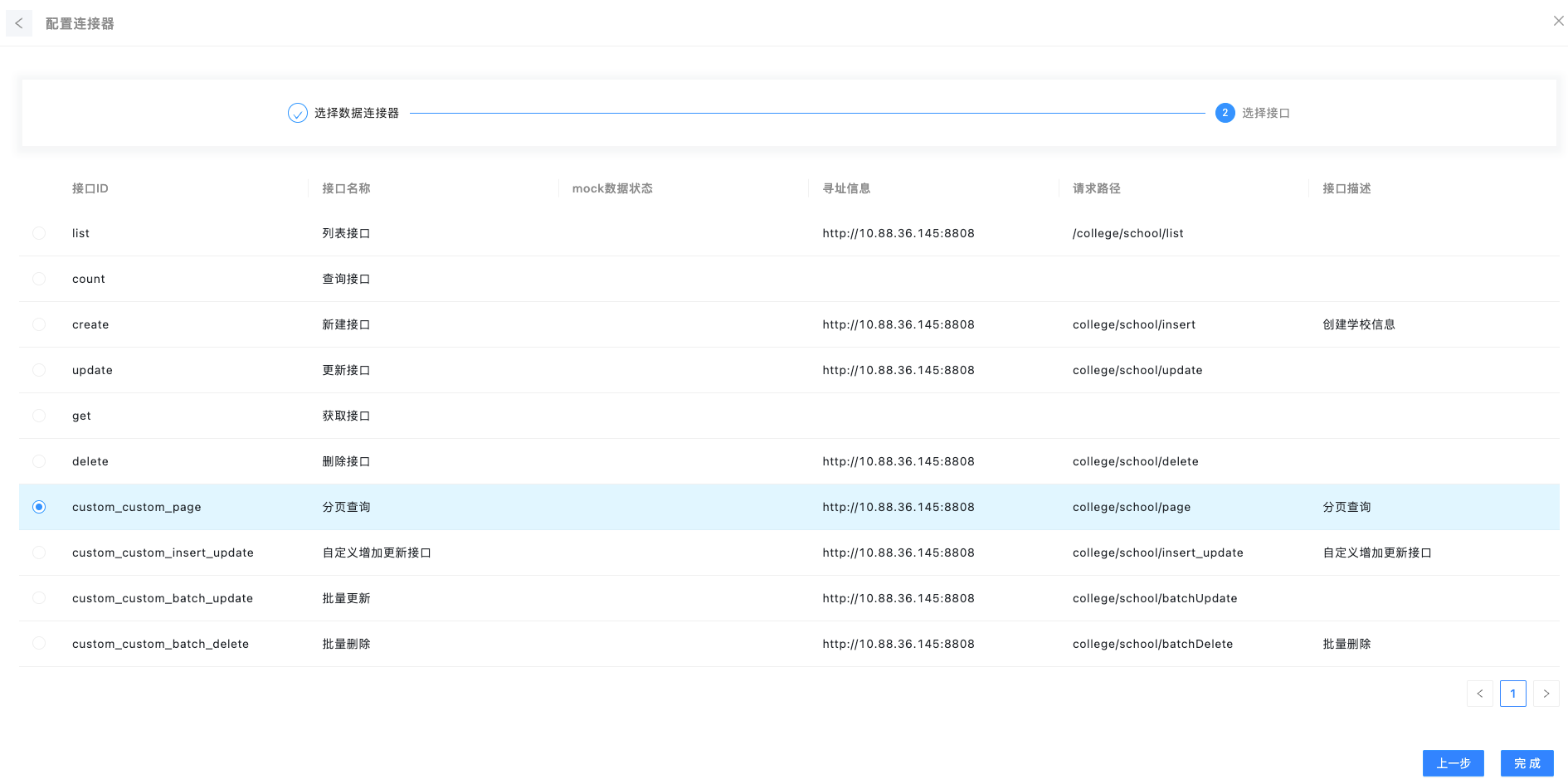Click the 选择接口 step label
The height and width of the screenshot is (779, 1568).
point(1265,113)
